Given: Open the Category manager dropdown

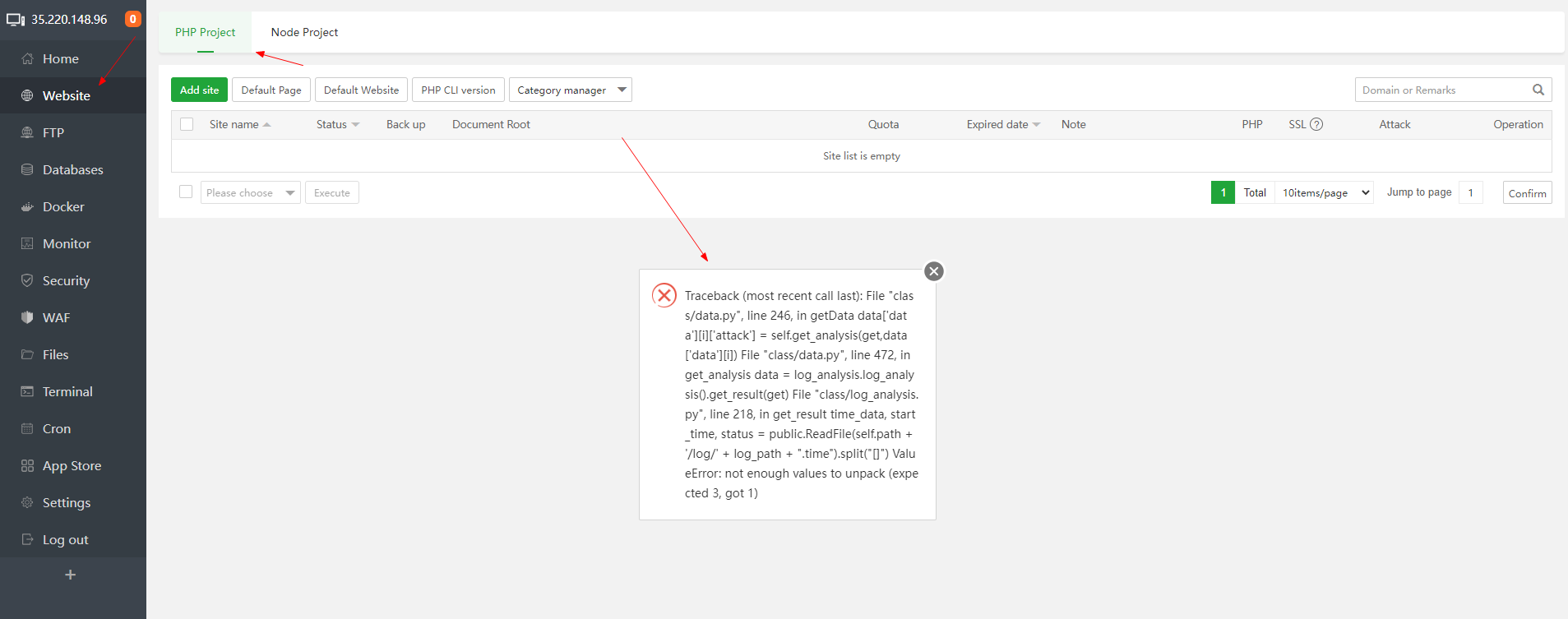Looking at the screenshot, I should coord(570,90).
